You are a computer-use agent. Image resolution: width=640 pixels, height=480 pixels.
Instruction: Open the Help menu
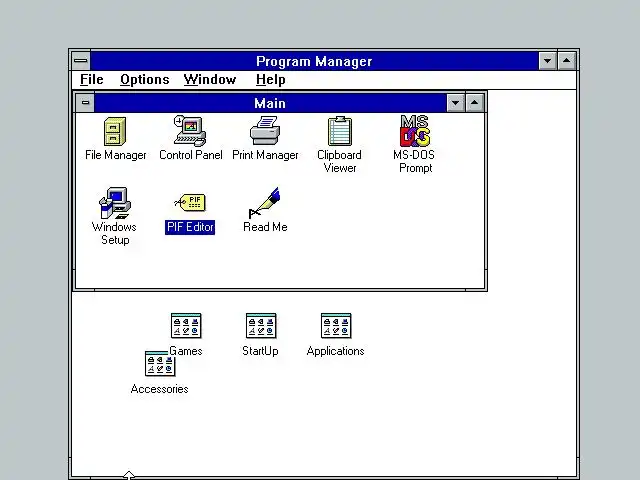(271, 79)
